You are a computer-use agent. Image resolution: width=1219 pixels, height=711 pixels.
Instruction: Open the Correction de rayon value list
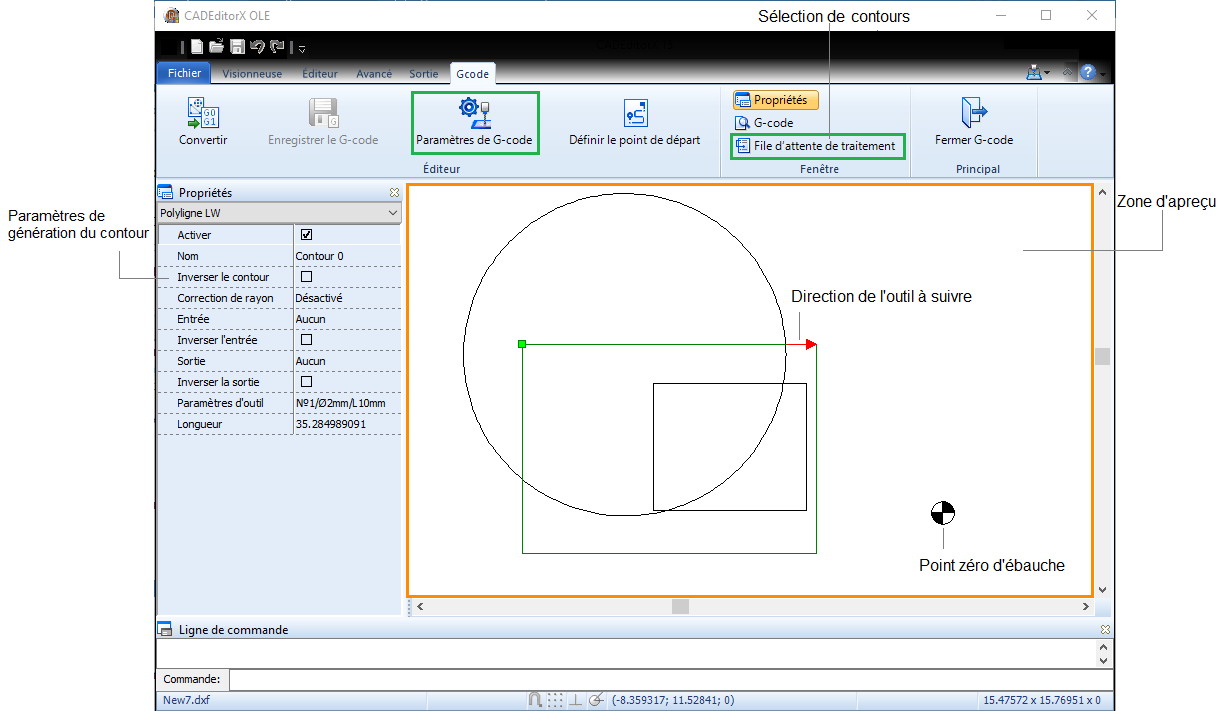pyautogui.click(x=346, y=298)
